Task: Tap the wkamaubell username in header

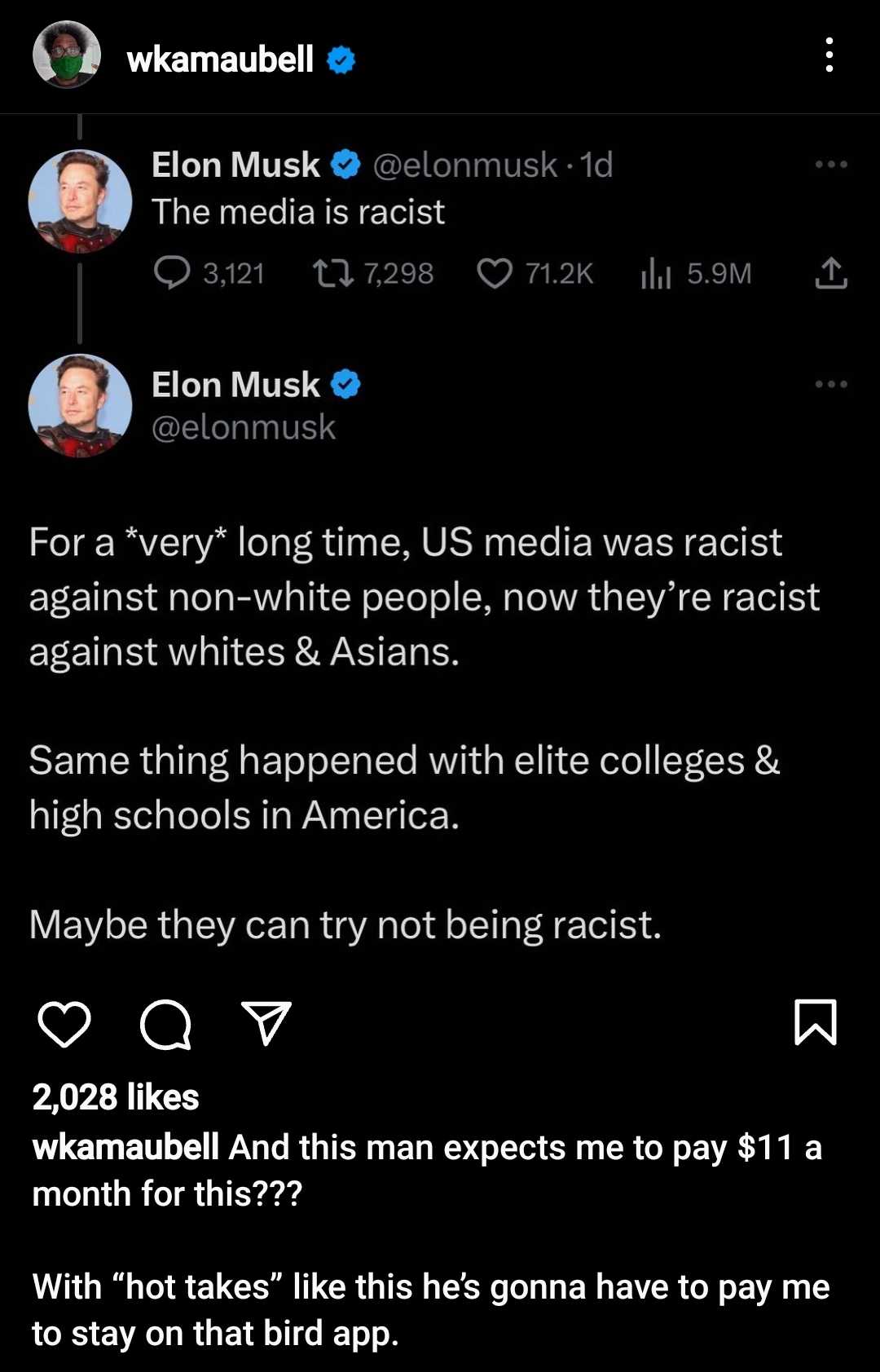Action: coord(220,60)
